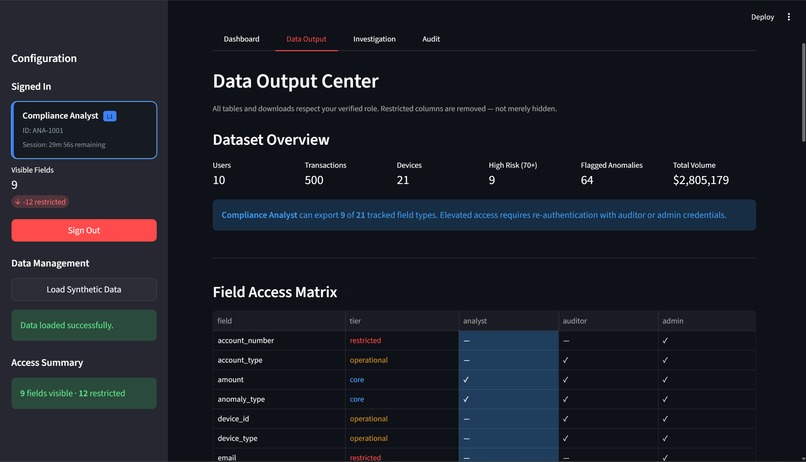
Task: Open the Investigation tab
Action: pos(374,39)
